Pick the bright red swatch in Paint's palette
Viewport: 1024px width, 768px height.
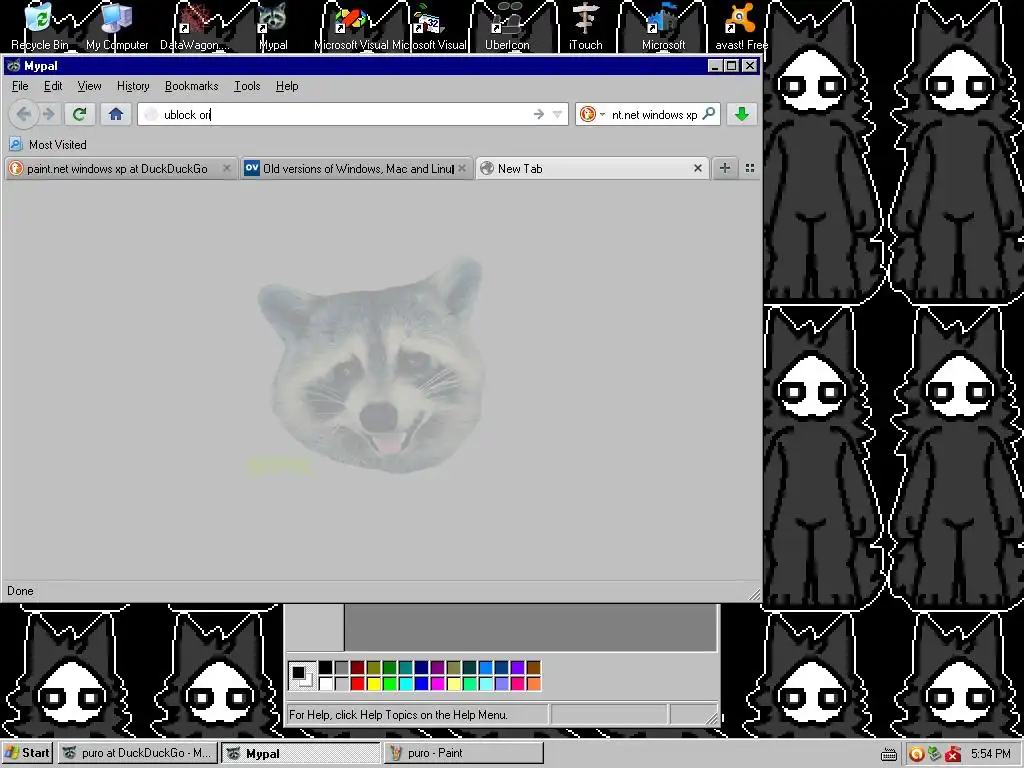357,683
